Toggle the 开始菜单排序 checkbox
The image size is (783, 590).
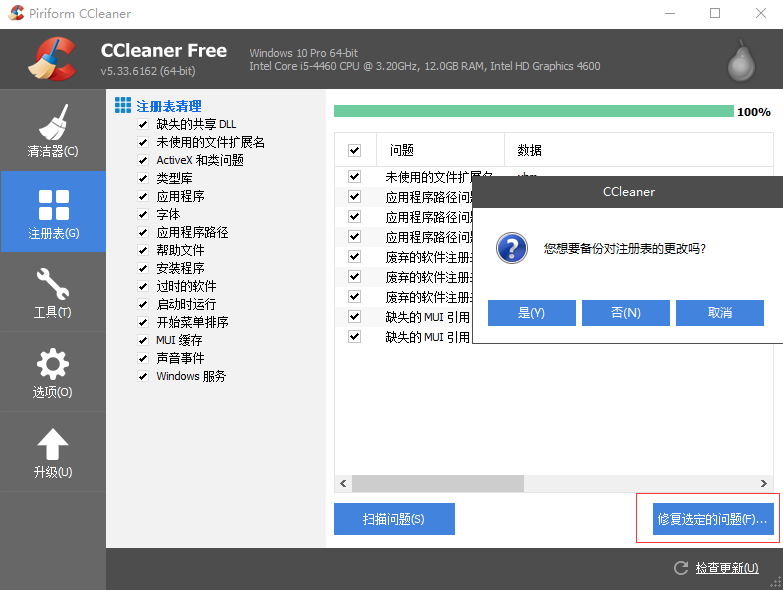point(143,322)
